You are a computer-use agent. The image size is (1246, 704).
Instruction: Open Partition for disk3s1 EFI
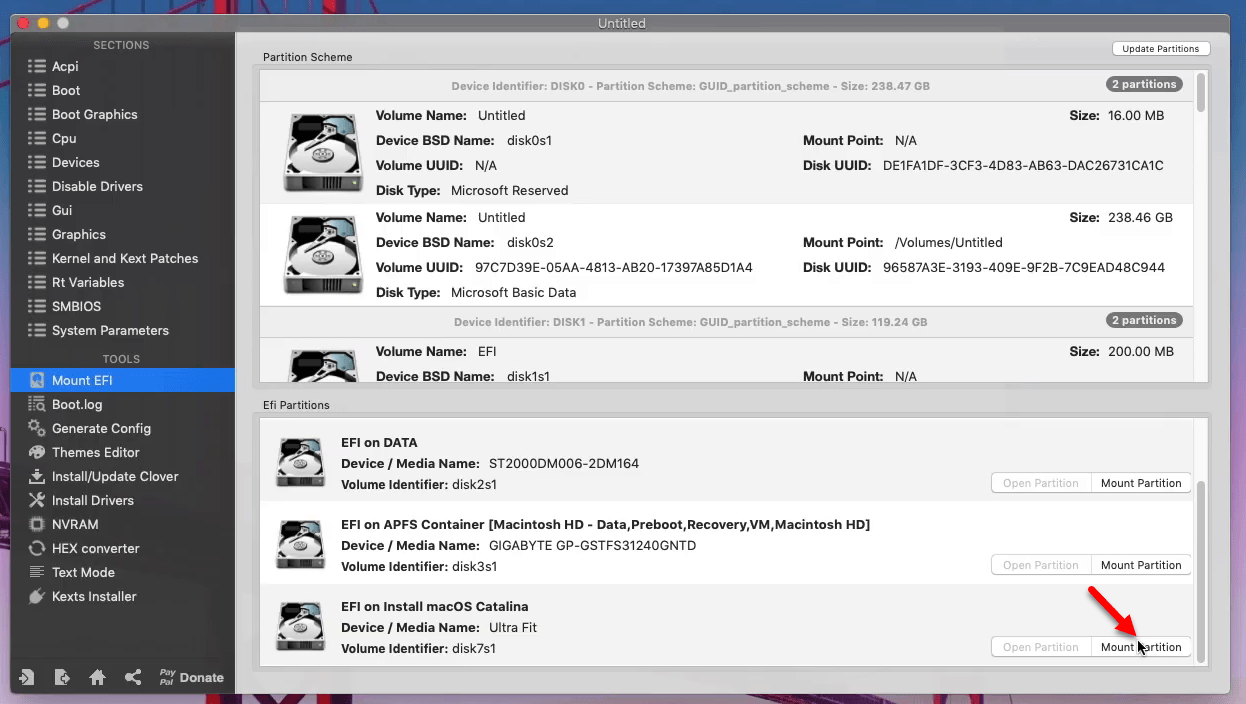[1040, 565]
